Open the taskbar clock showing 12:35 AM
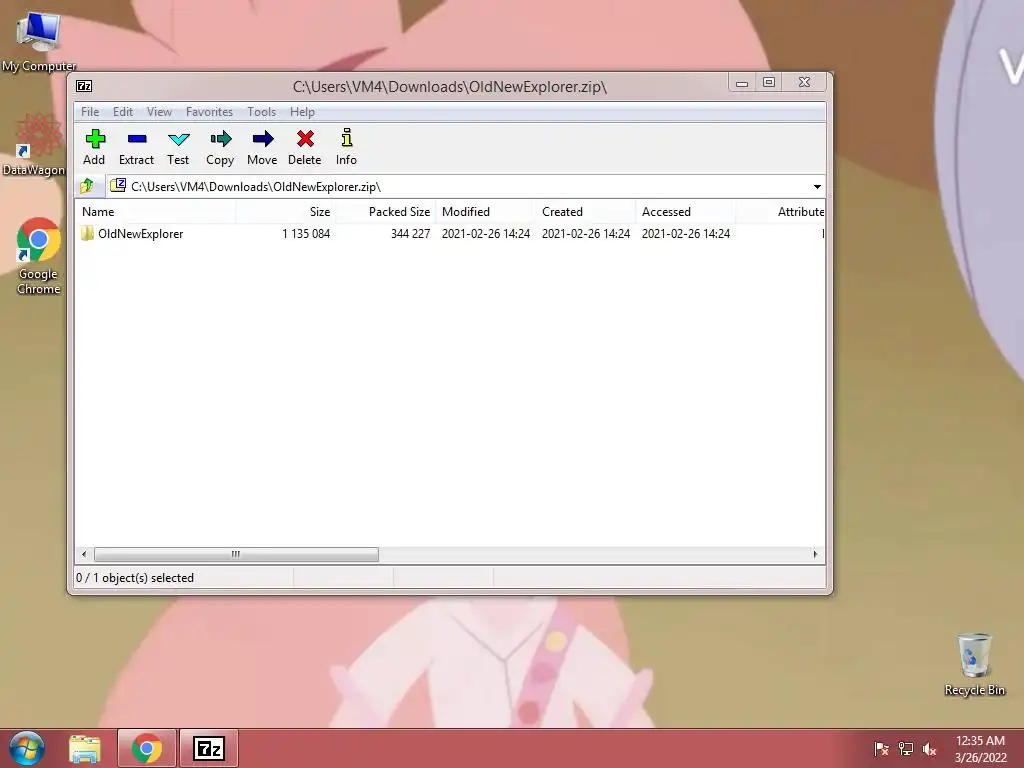Viewport: 1024px width, 768px height. point(980,748)
